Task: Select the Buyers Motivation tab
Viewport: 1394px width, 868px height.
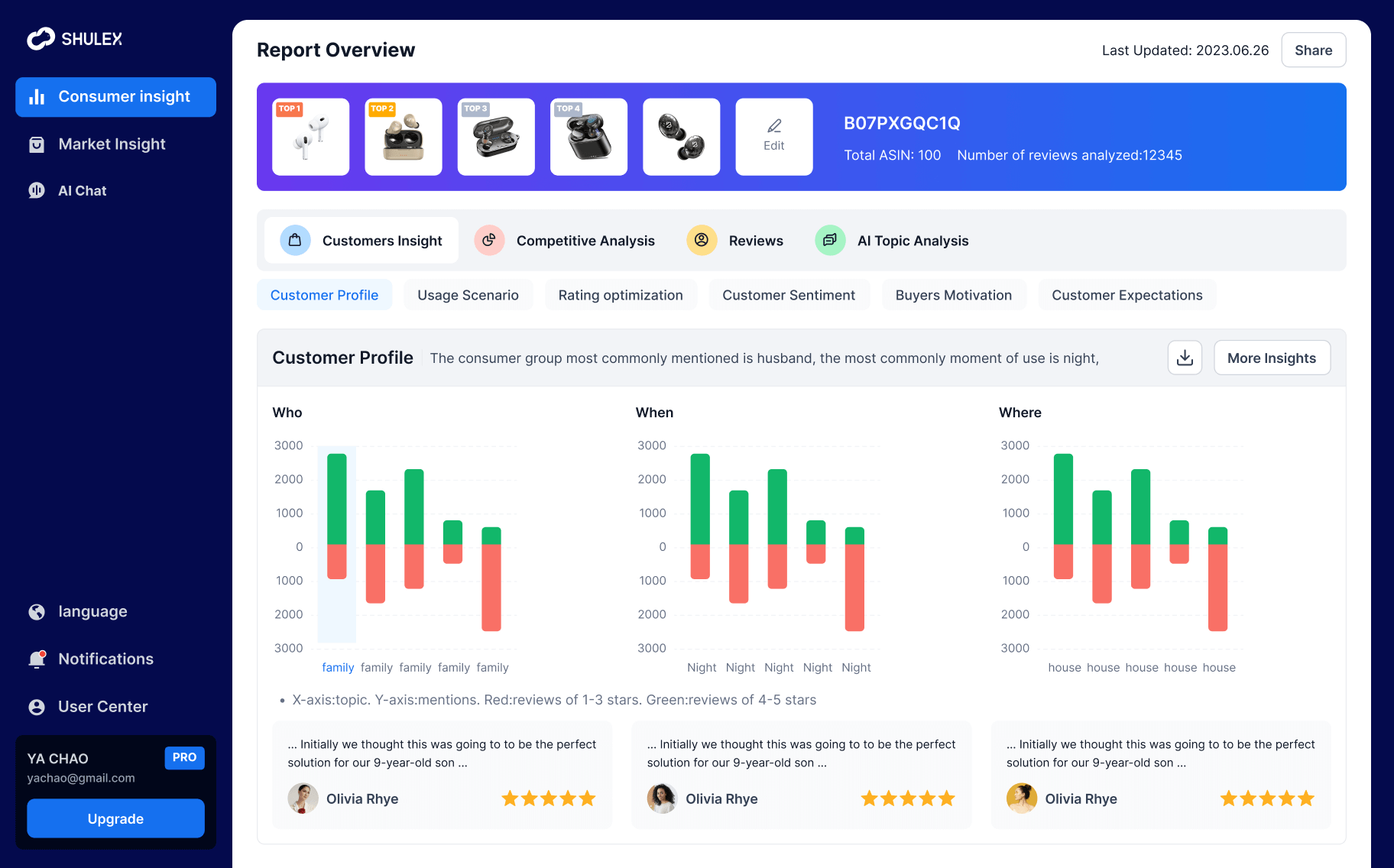Action: click(954, 295)
